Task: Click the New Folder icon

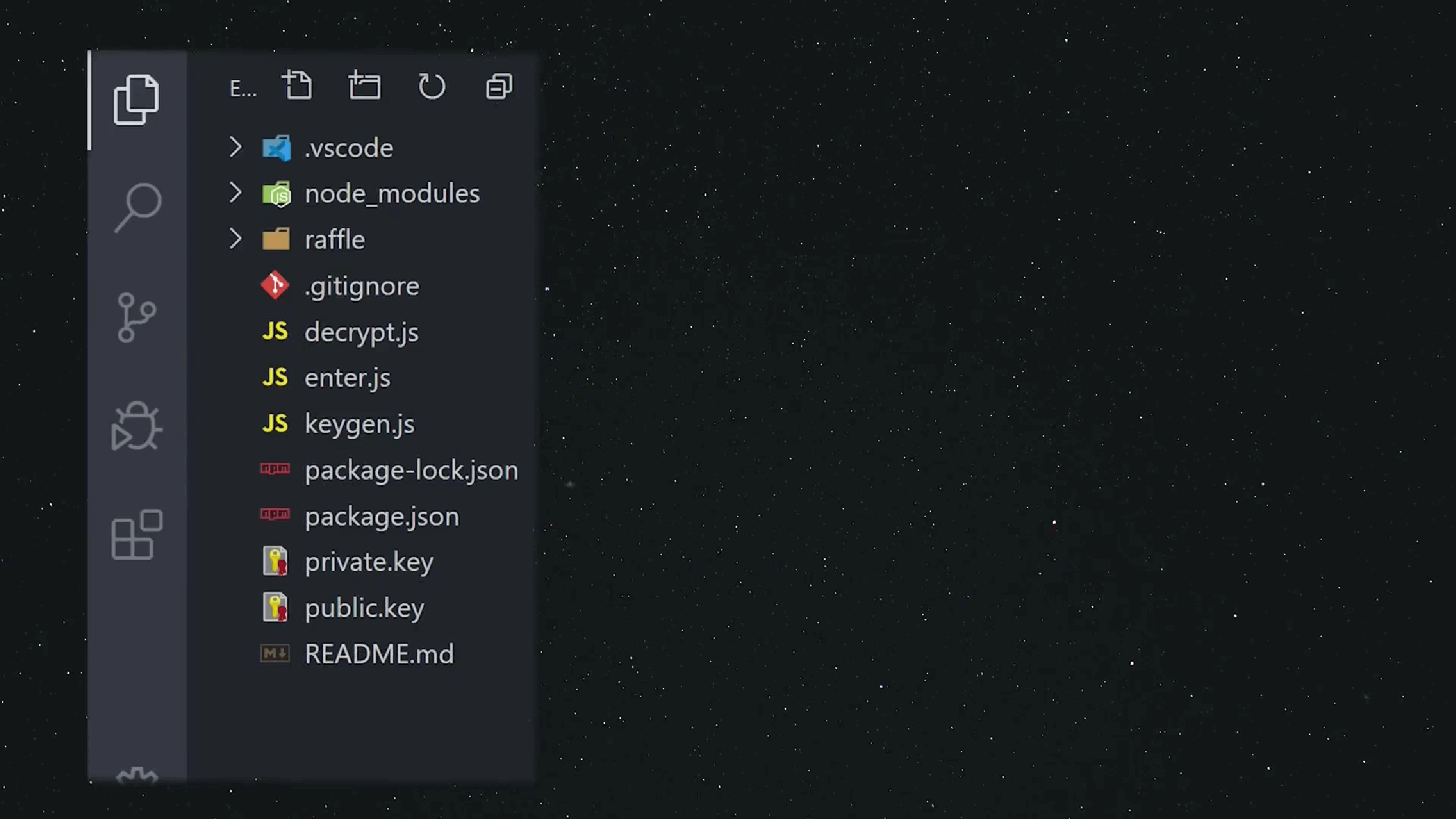Action: 365,86
